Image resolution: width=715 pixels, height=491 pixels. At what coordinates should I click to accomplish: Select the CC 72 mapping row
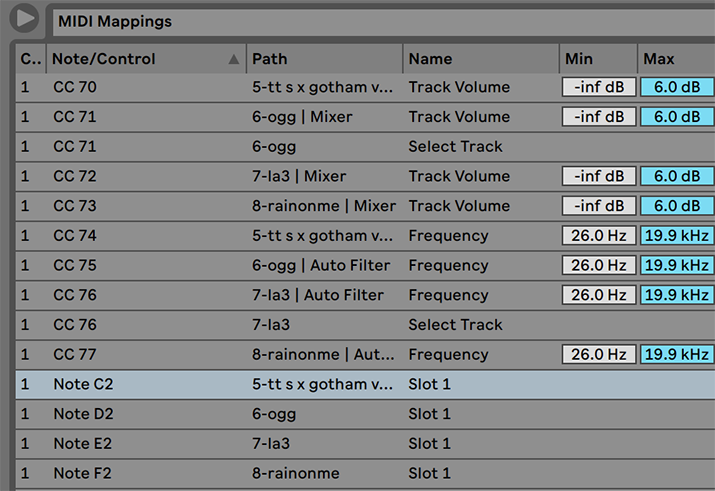coord(365,176)
